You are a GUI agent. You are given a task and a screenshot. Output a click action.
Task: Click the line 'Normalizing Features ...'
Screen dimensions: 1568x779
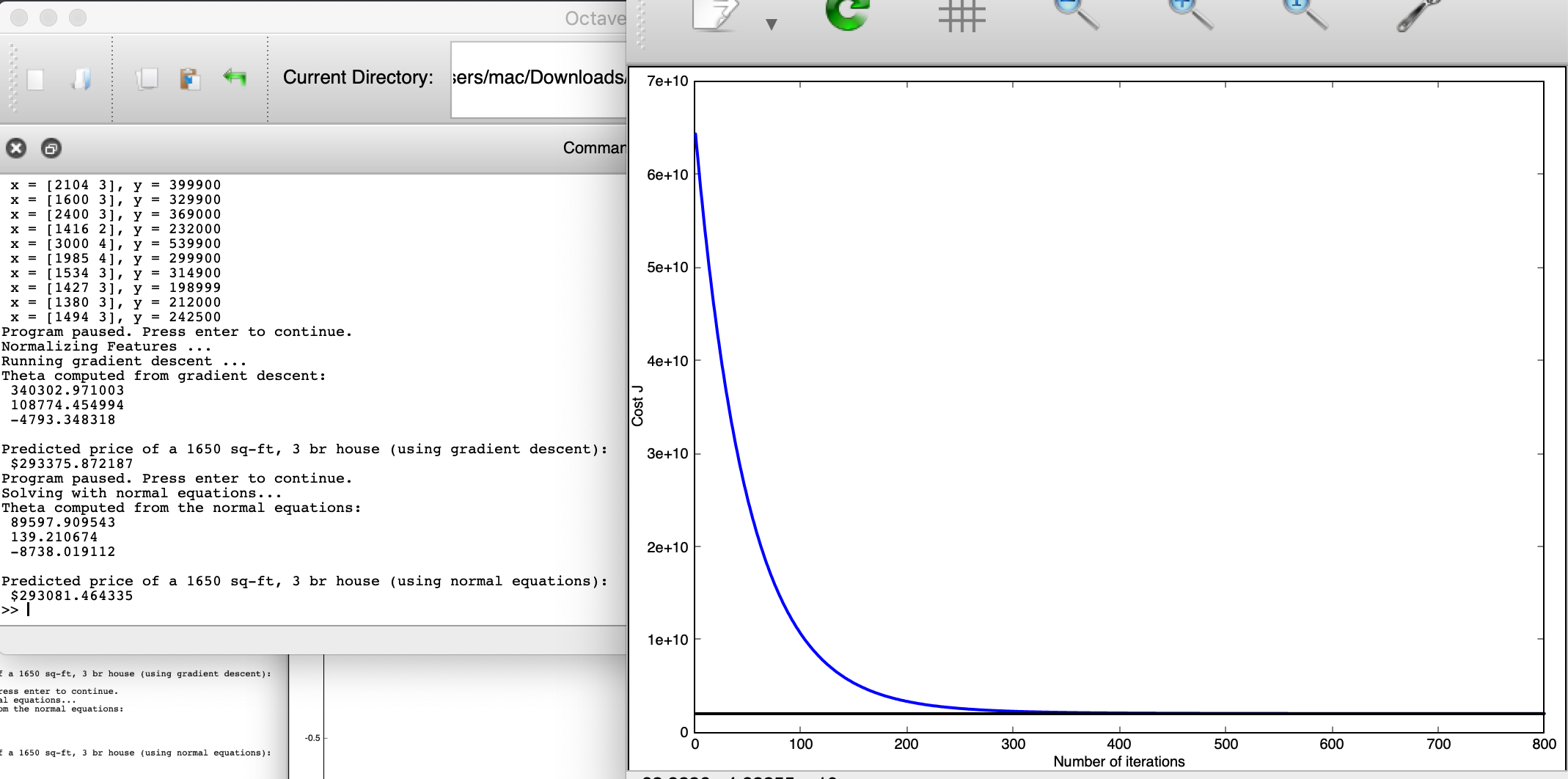pyautogui.click(x=106, y=346)
